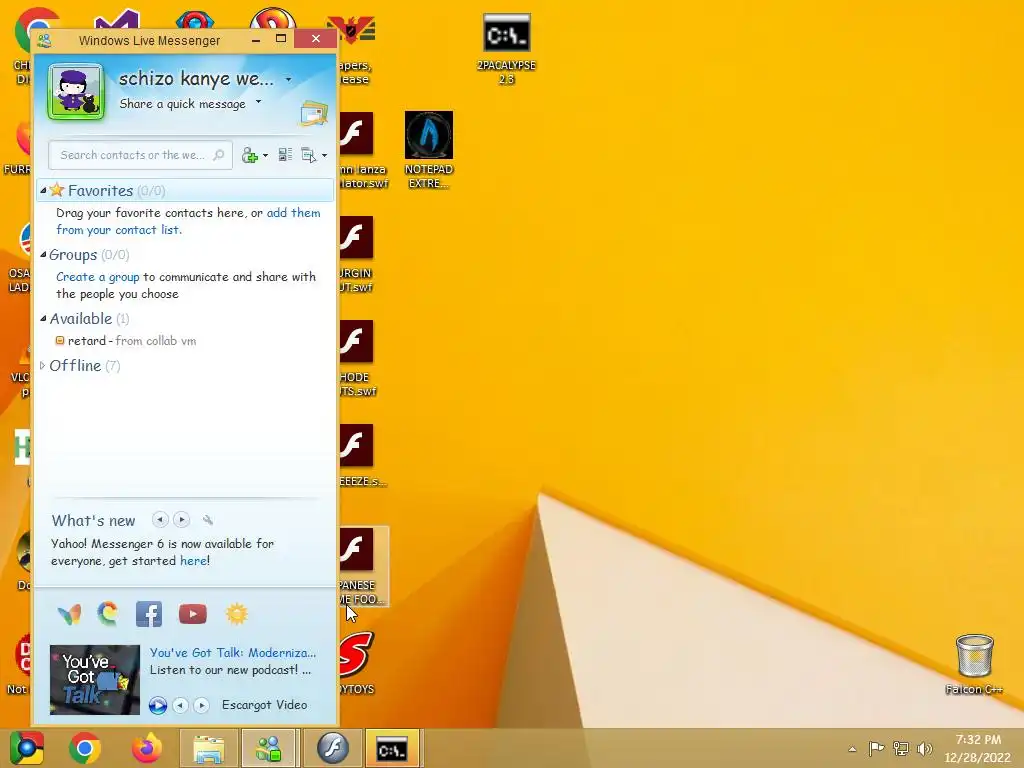Collapse the Favorites group

pyautogui.click(x=43, y=191)
